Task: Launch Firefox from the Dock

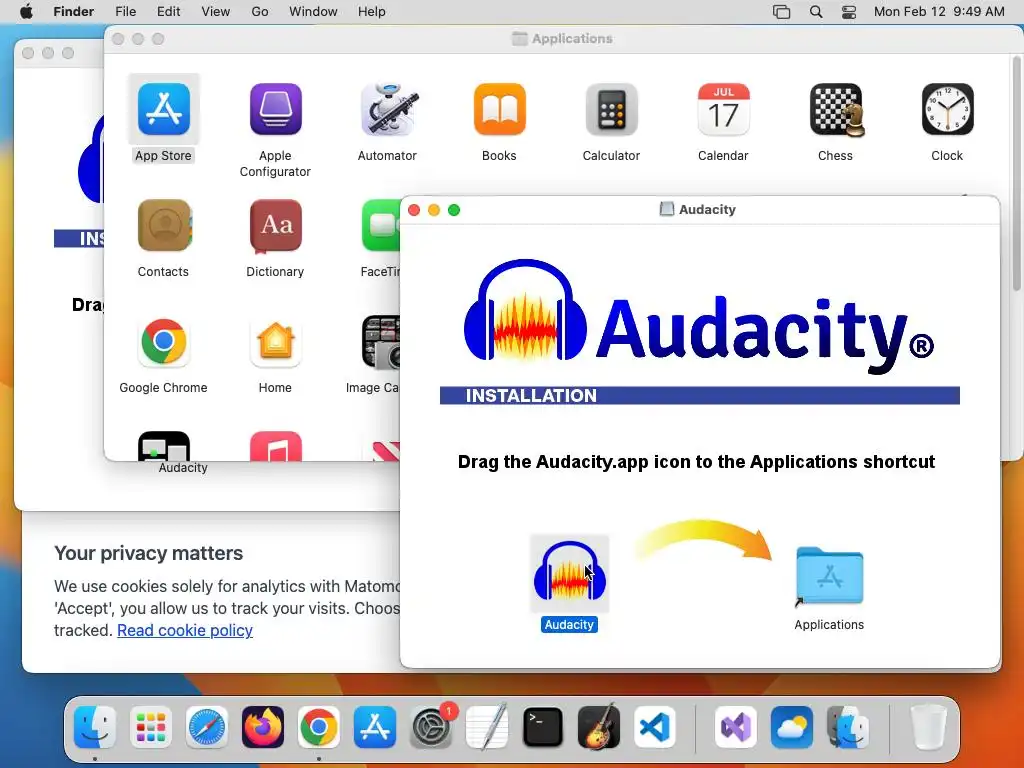Action: 263,727
